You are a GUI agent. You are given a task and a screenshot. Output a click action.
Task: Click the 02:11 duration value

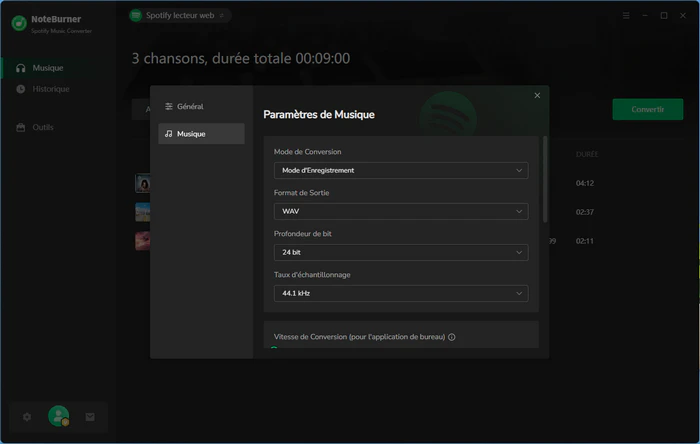584,241
